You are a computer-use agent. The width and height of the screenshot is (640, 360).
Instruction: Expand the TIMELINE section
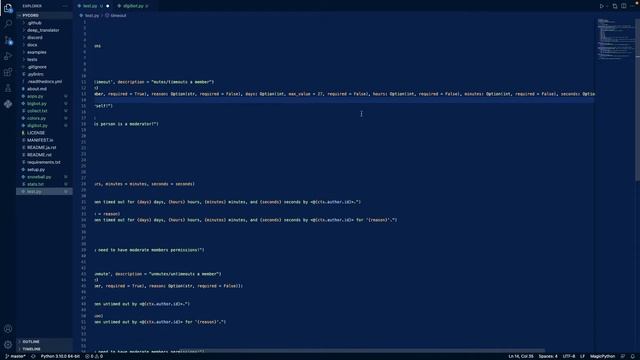click(44, 349)
